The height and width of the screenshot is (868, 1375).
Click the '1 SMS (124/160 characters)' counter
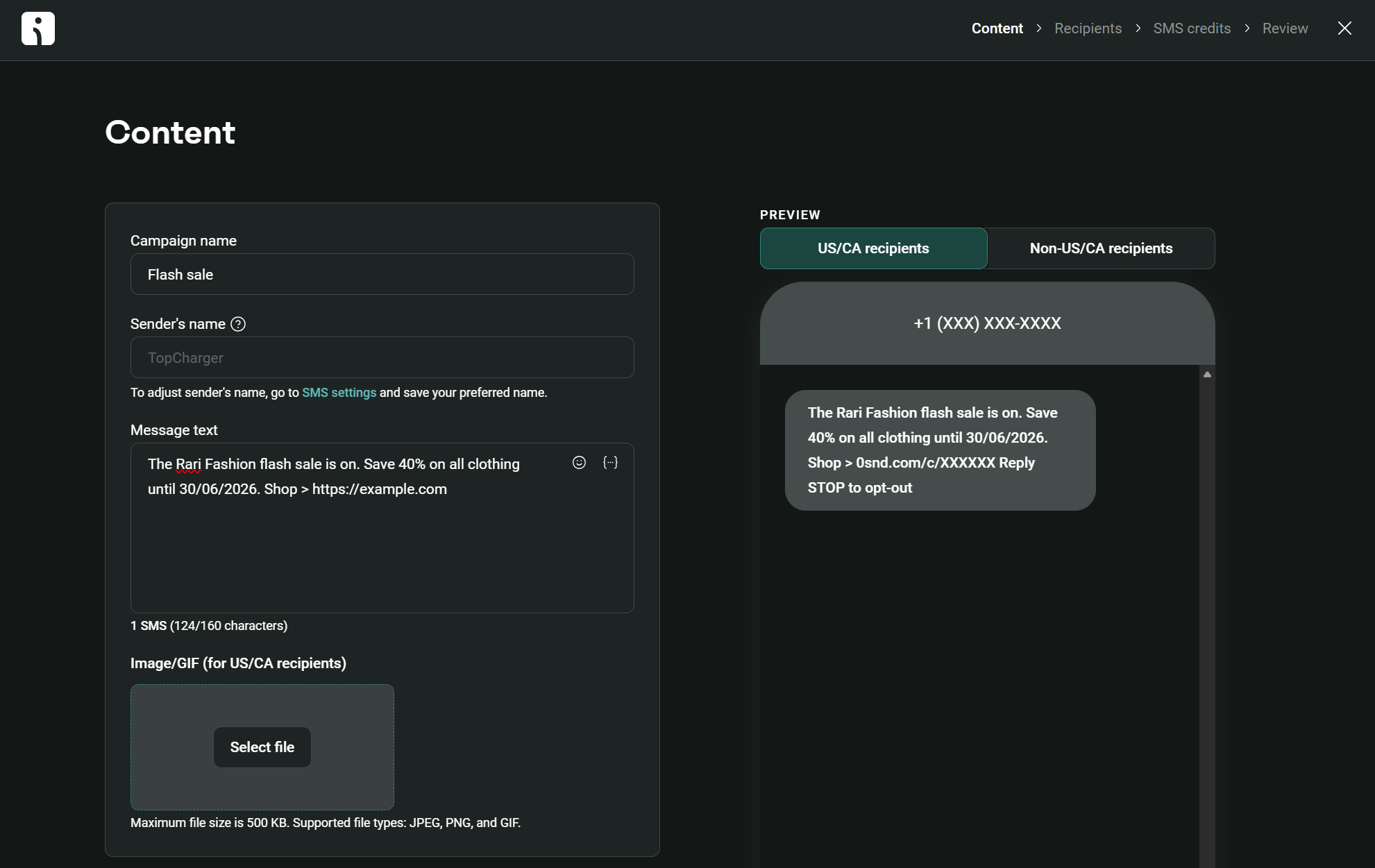[x=209, y=626]
